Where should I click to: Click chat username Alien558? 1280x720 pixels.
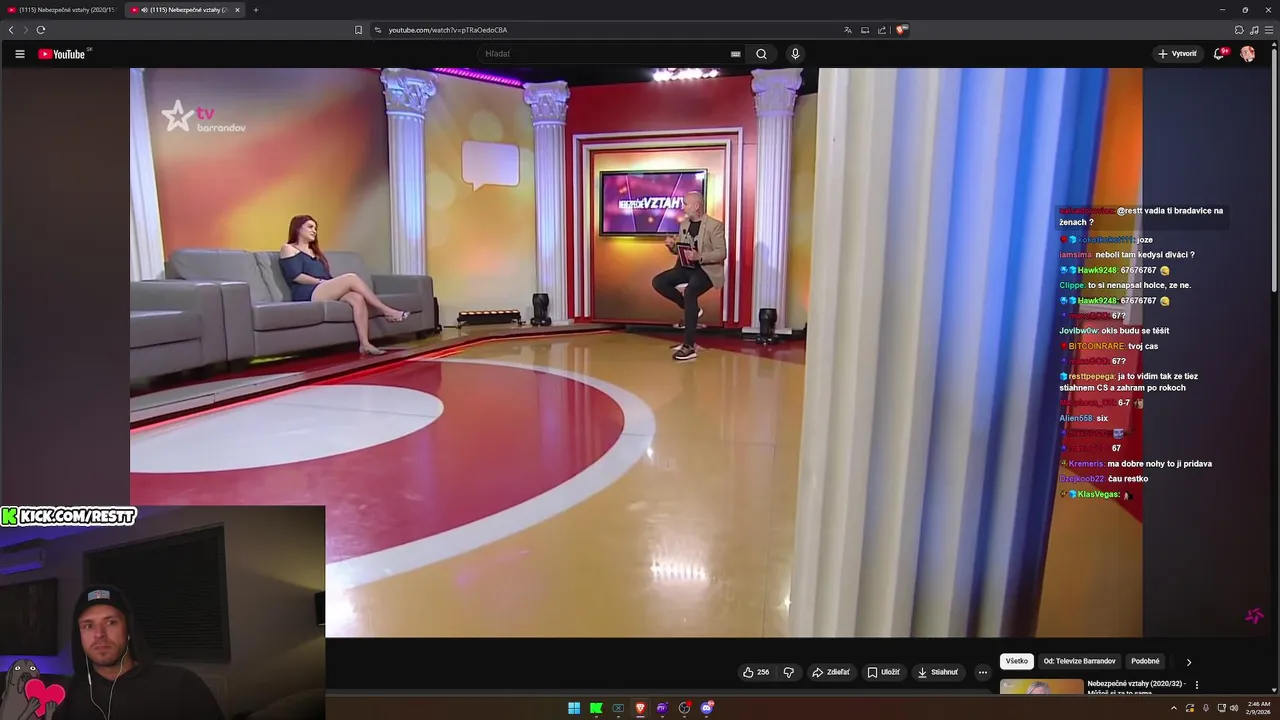point(1076,418)
